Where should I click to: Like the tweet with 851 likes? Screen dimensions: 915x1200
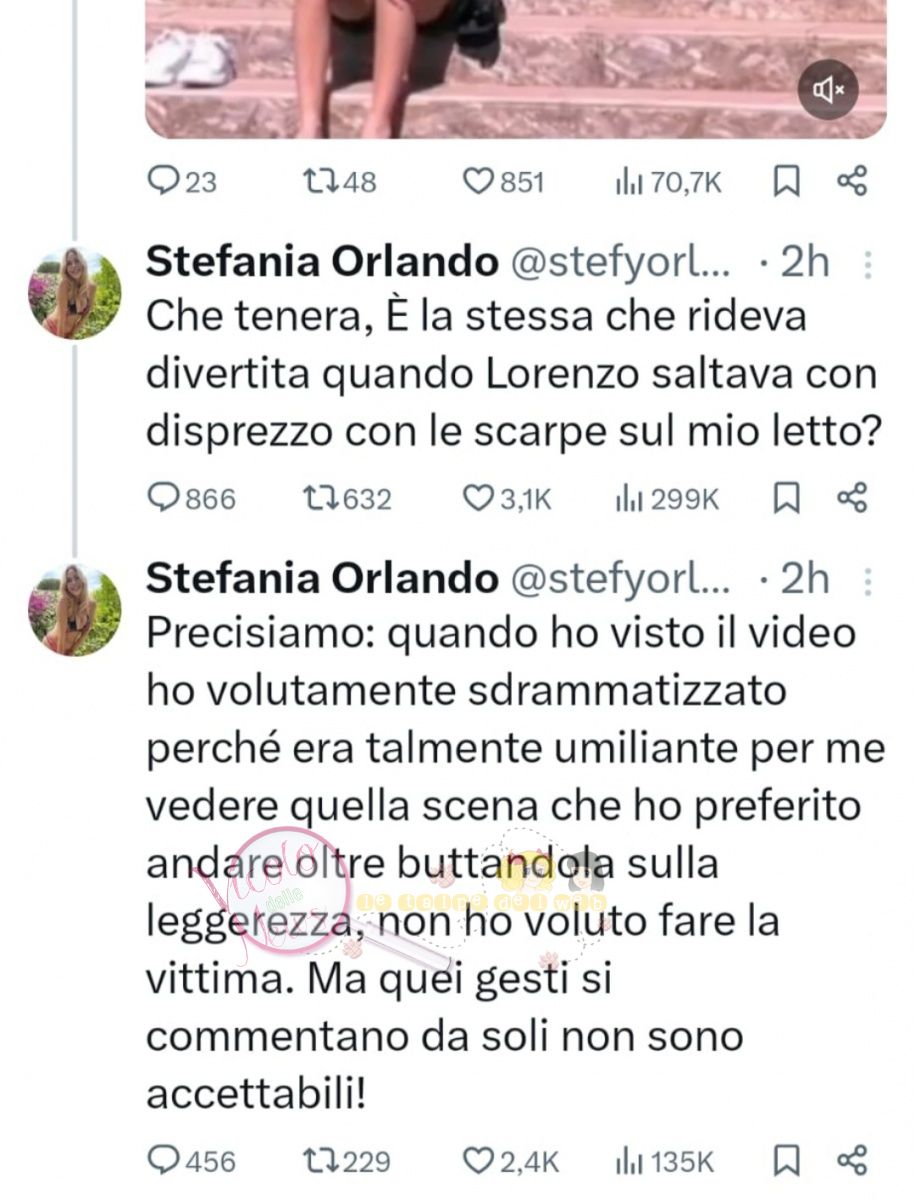pyautogui.click(x=505, y=182)
